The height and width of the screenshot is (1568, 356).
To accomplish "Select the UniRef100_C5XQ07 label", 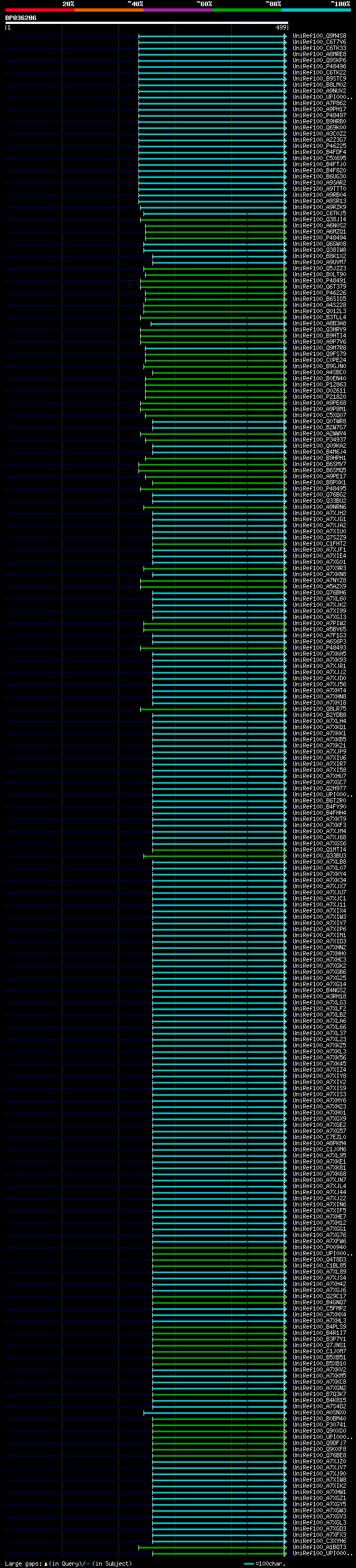I will [319, 415].
